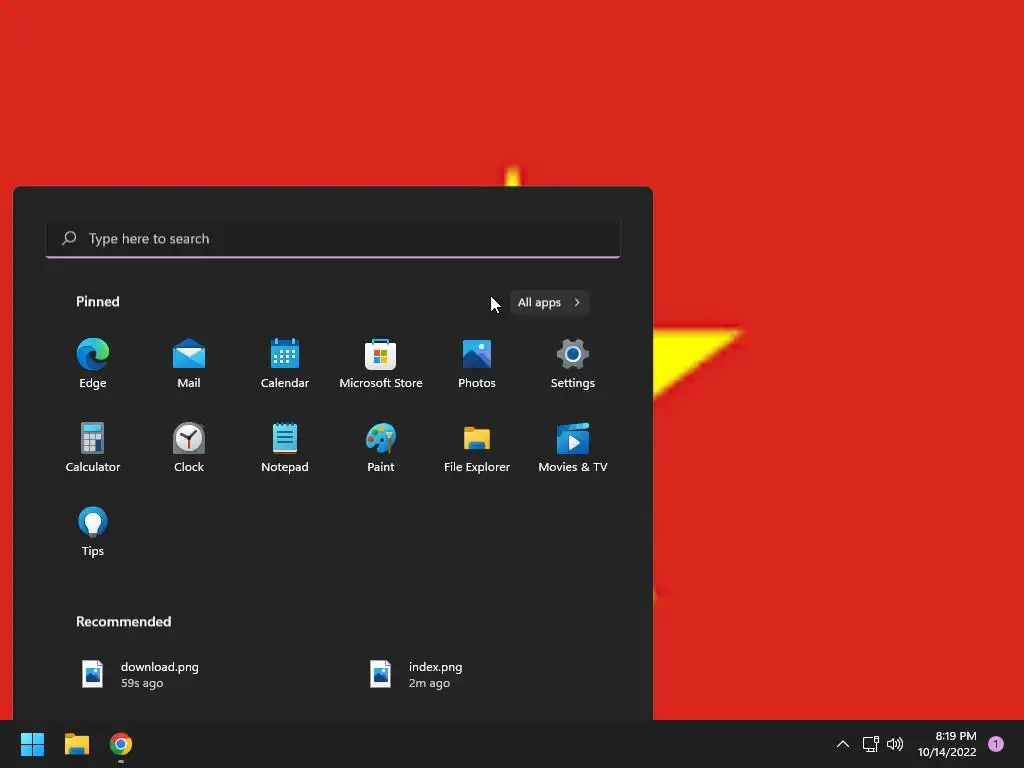Viewport: 1024px width, 768px height.
Task: Click the Windows Start button on taskbar
Action: (32, 744)
